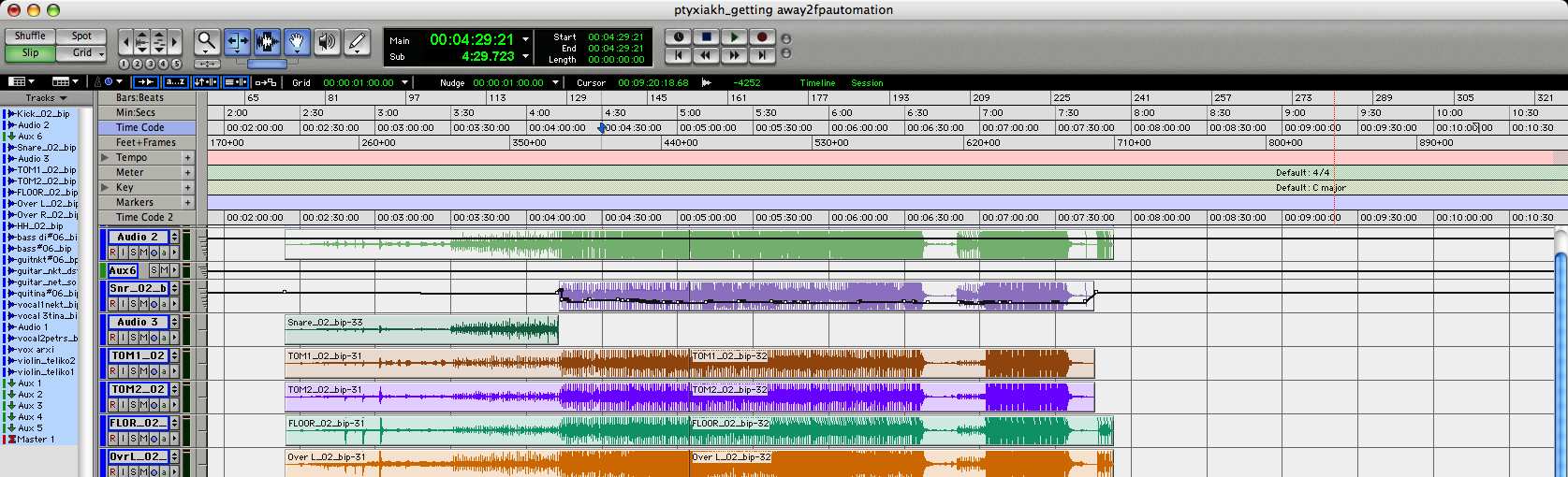This screenshot has height=477, width=1568.
Task: Enable the Smart Tool bar under edit tools
Action: pyautogui.click(x=267, y=64)
